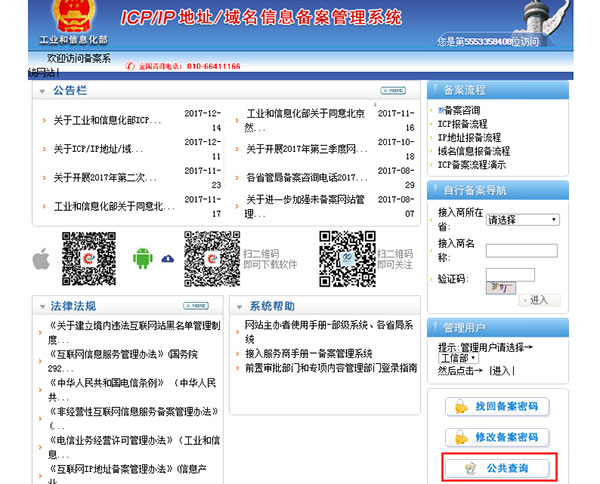
Task: Open the IP地址报备流程 link
Action: click(x=470, y=137)
